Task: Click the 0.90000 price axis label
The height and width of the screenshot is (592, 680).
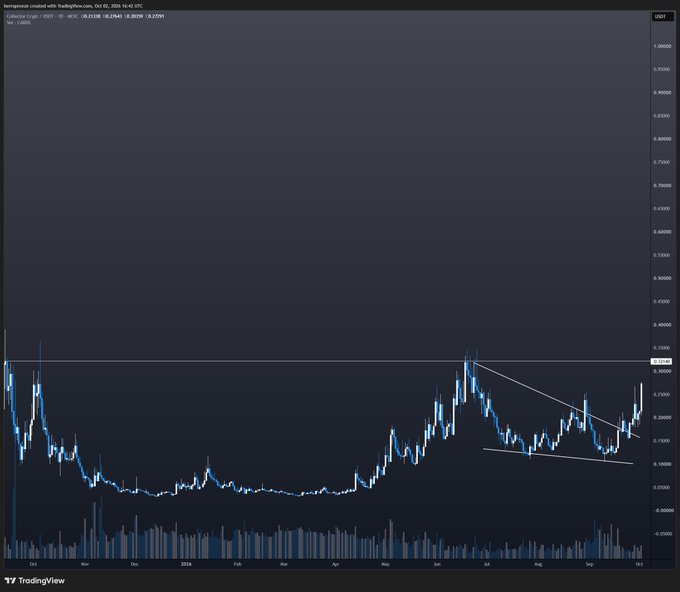Action: pos(662,92)
